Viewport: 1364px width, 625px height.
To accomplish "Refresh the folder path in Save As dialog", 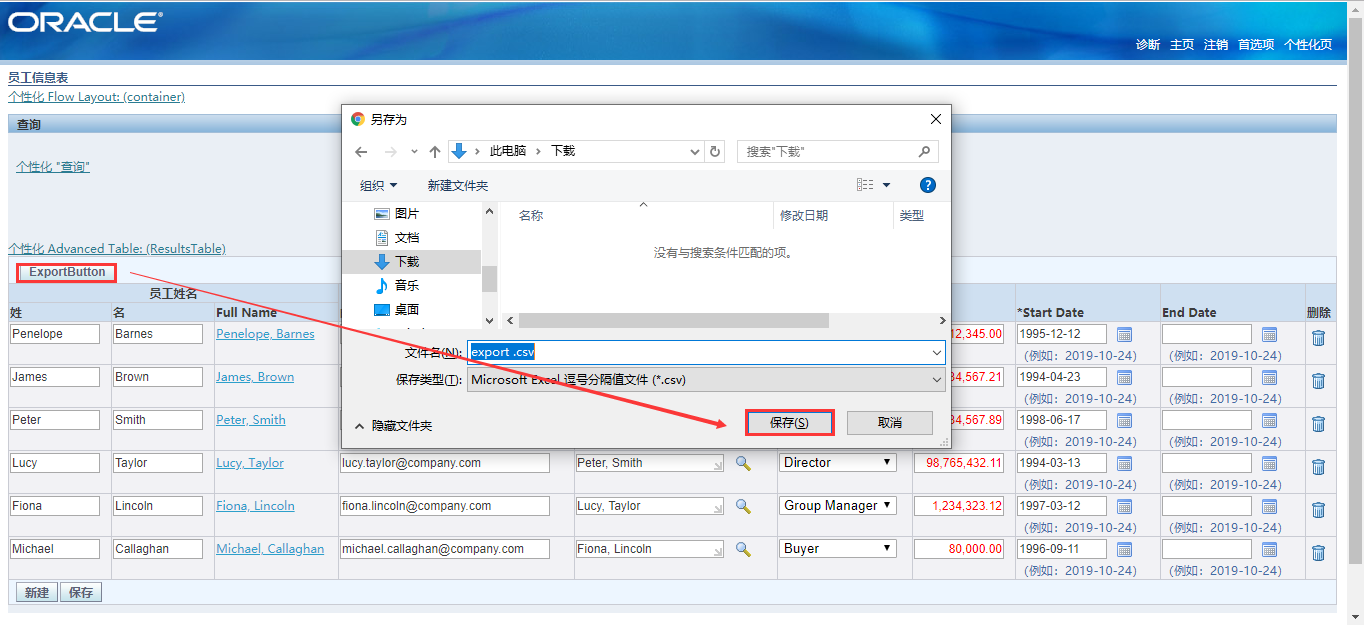I will (715, 152).
